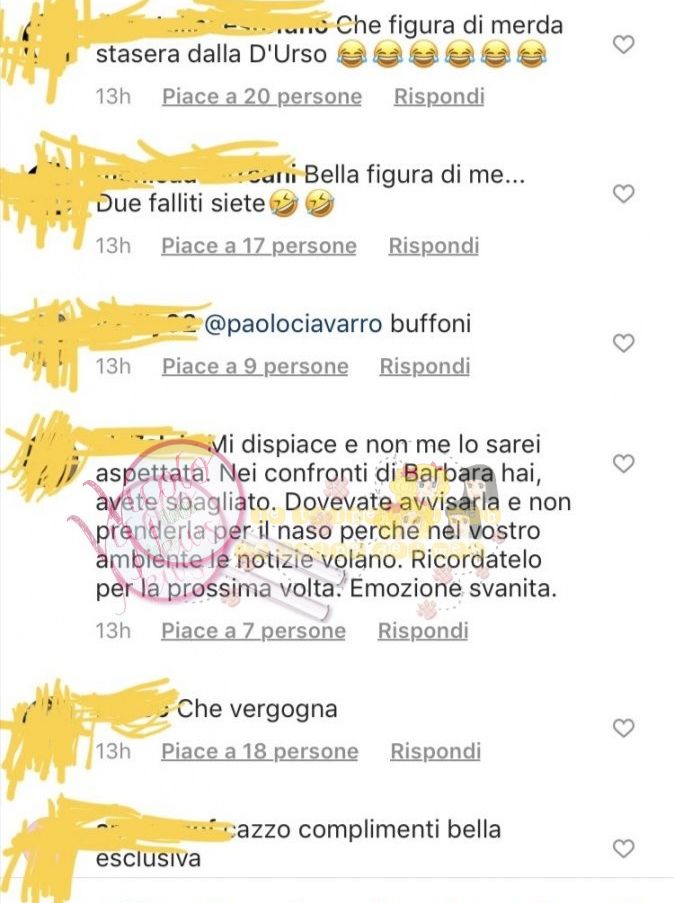The height and width of the screenshot is (903, 674).
Task: View 'Piace a 9 persone' likers
Action: tap(255, 366)
